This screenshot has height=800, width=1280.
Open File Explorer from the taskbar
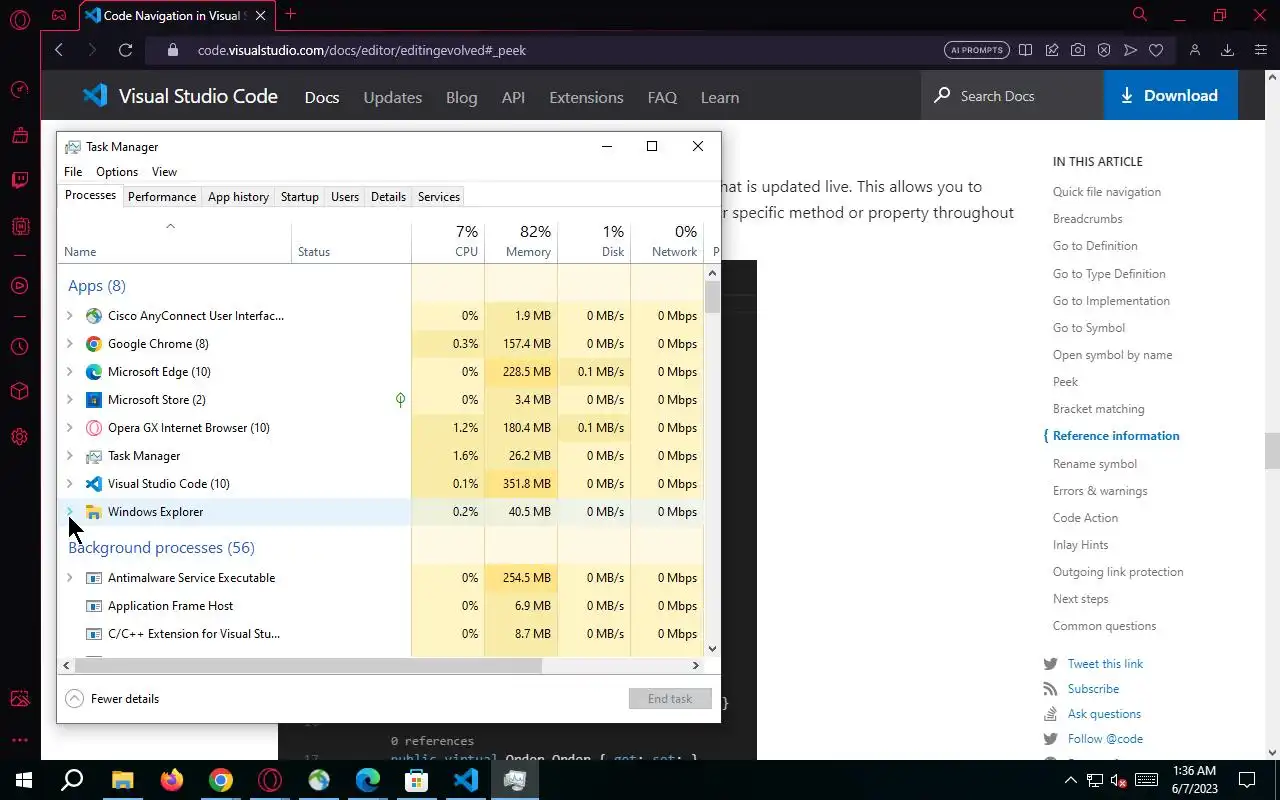[x=122, y=780]
